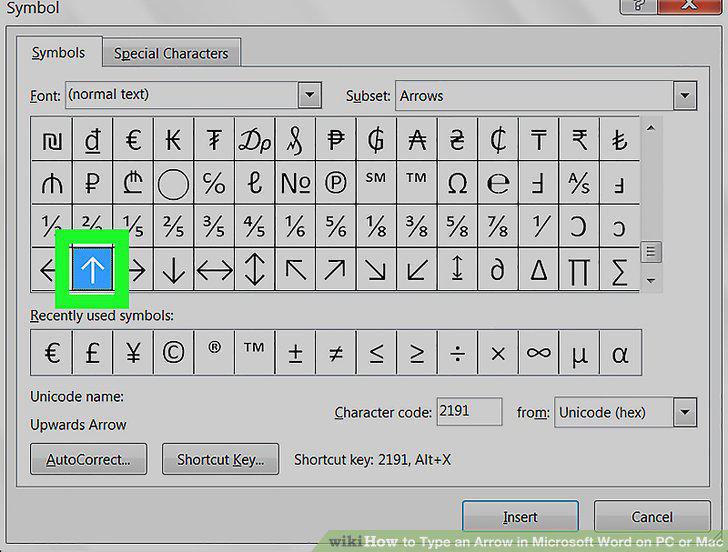Choose the Peso sign symbol
728x552 pixels.
point(336,139)
